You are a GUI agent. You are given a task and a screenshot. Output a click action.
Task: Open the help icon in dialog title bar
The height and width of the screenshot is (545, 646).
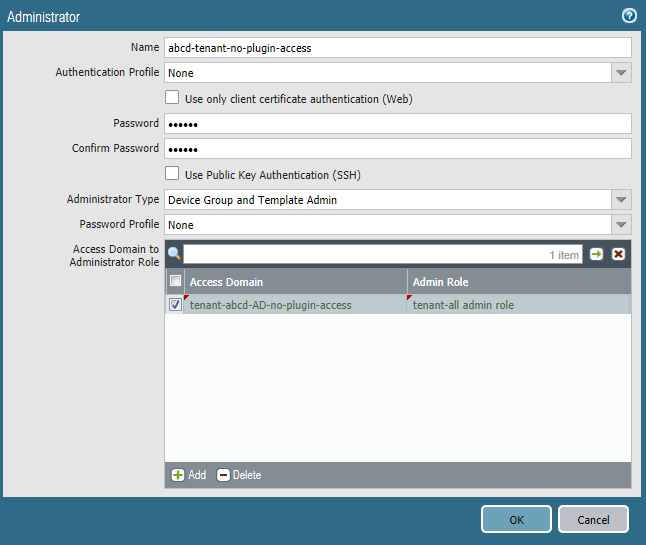[x=629, y=15]
